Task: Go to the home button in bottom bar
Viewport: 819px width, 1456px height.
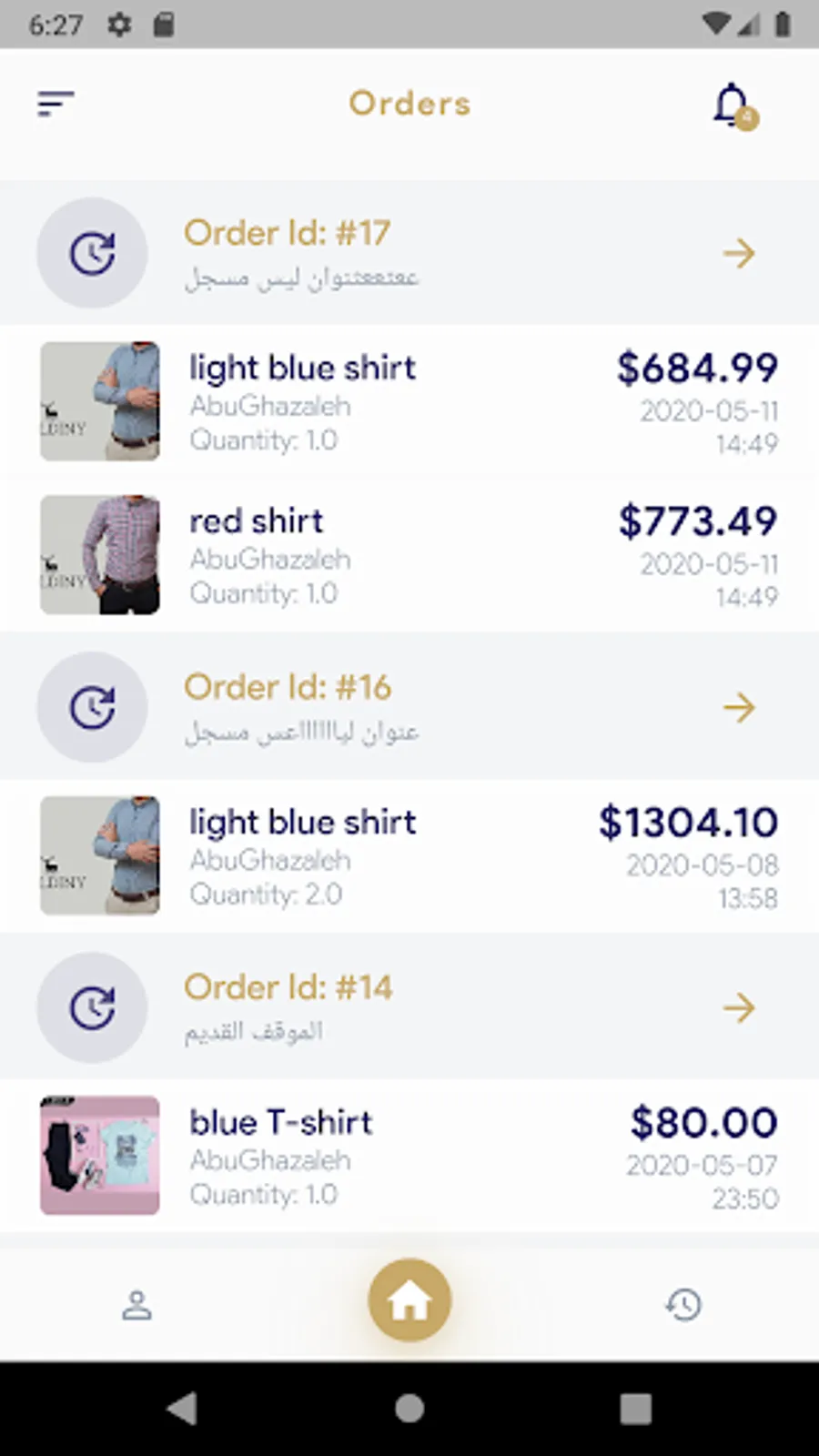Action: [409, 1300]
